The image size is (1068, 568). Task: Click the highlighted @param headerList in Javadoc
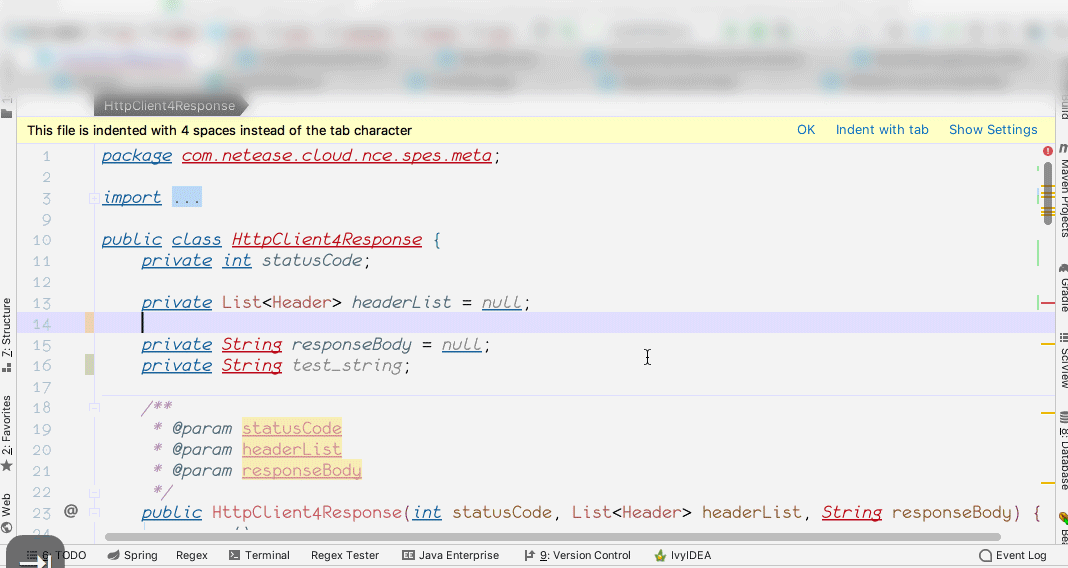pyautogui.click(x=292, y=449)
